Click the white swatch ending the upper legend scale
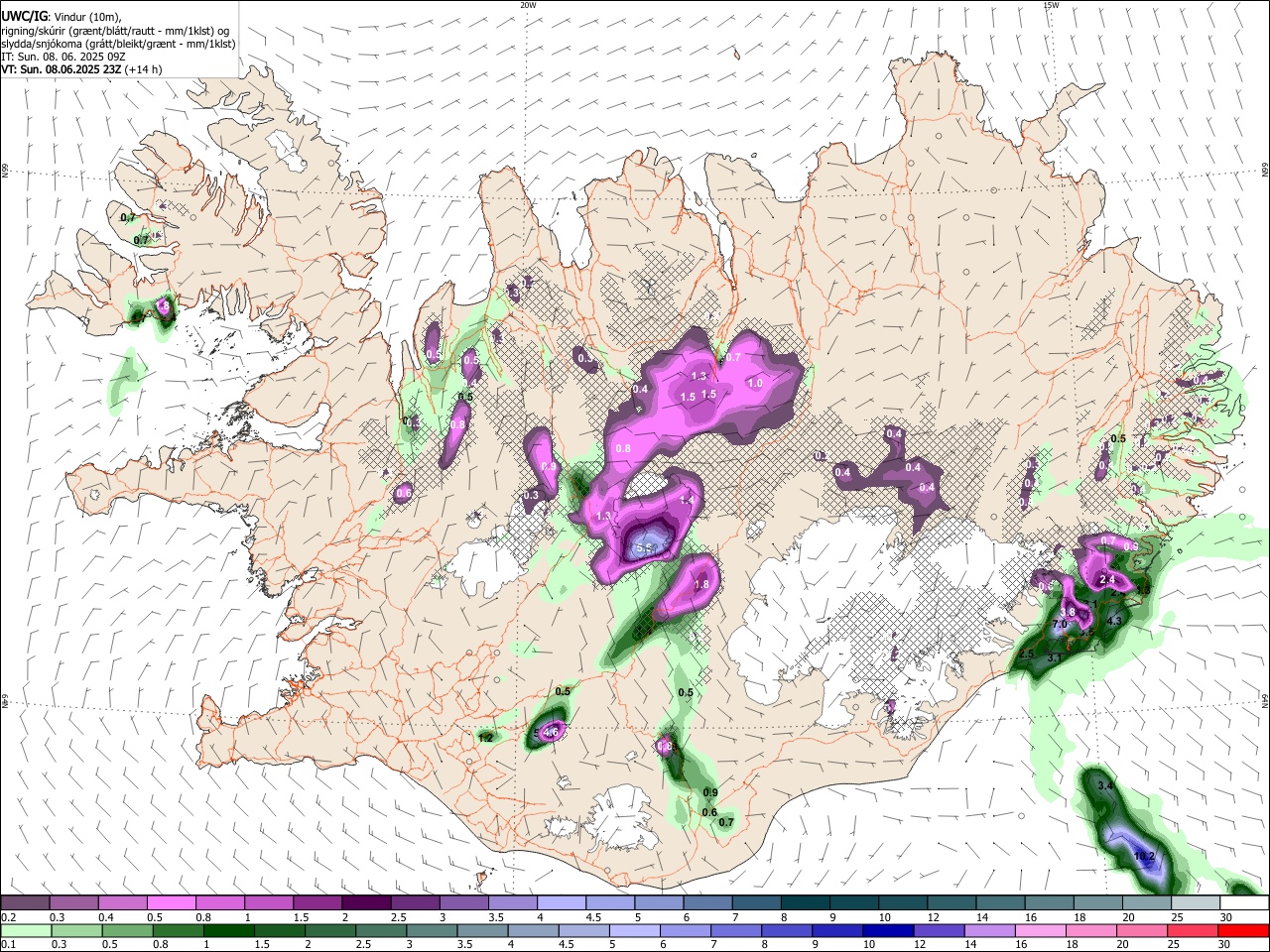Screen dimensions: 1270x952 [1245, 903]
